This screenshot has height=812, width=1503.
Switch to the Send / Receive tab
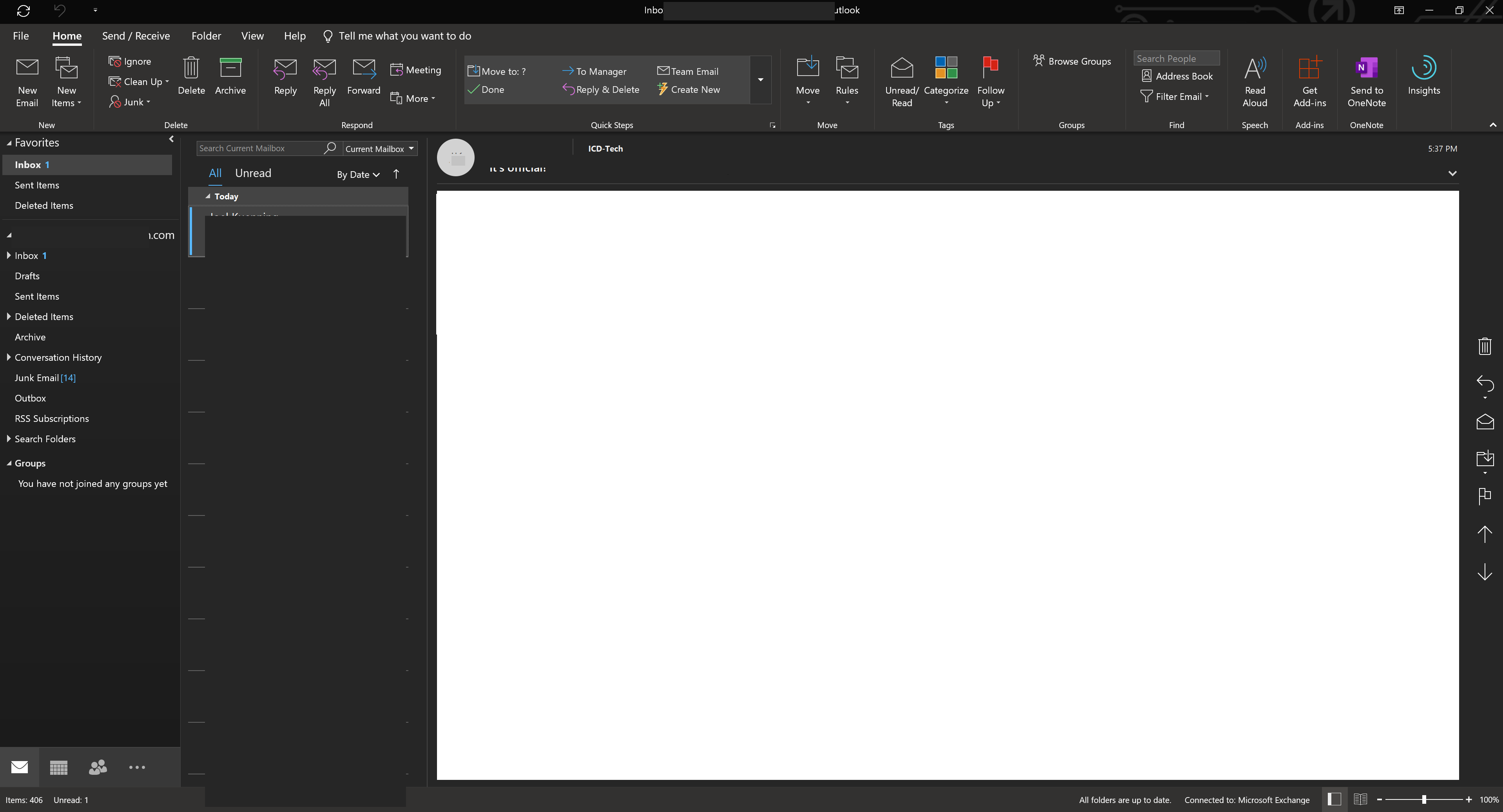tap(136, 36)
